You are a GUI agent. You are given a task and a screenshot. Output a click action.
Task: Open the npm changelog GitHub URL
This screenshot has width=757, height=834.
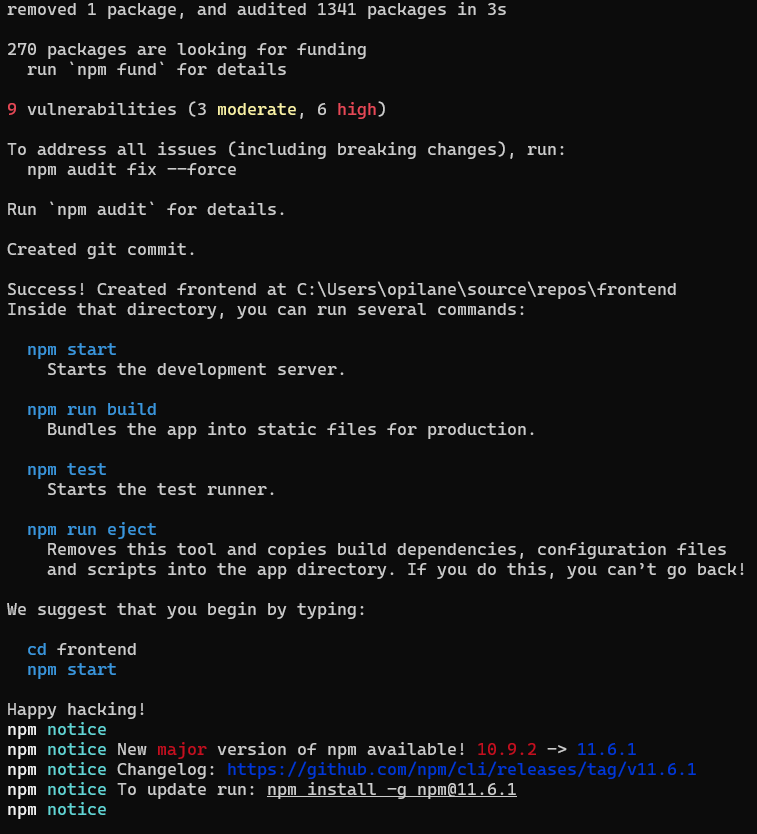tap(461, 770)
